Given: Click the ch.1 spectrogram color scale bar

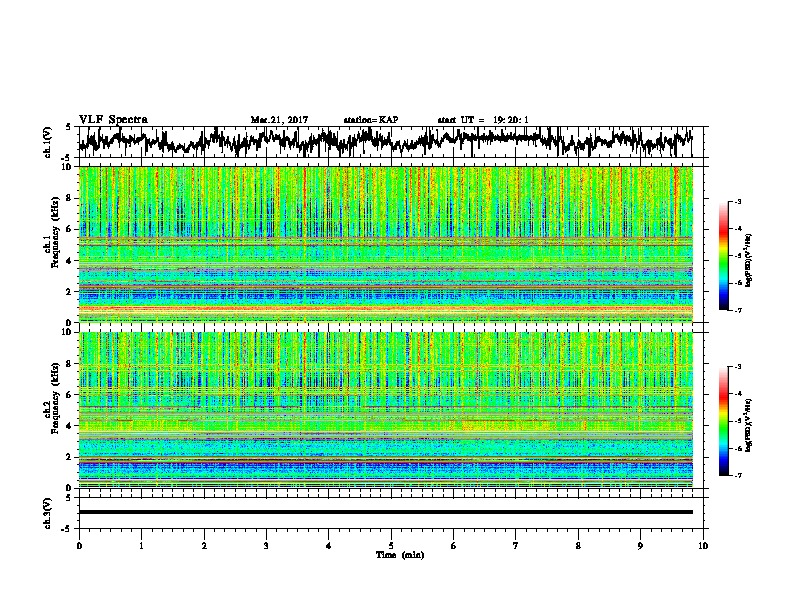Looking at the screenshot, I should [x=723, y=256].
